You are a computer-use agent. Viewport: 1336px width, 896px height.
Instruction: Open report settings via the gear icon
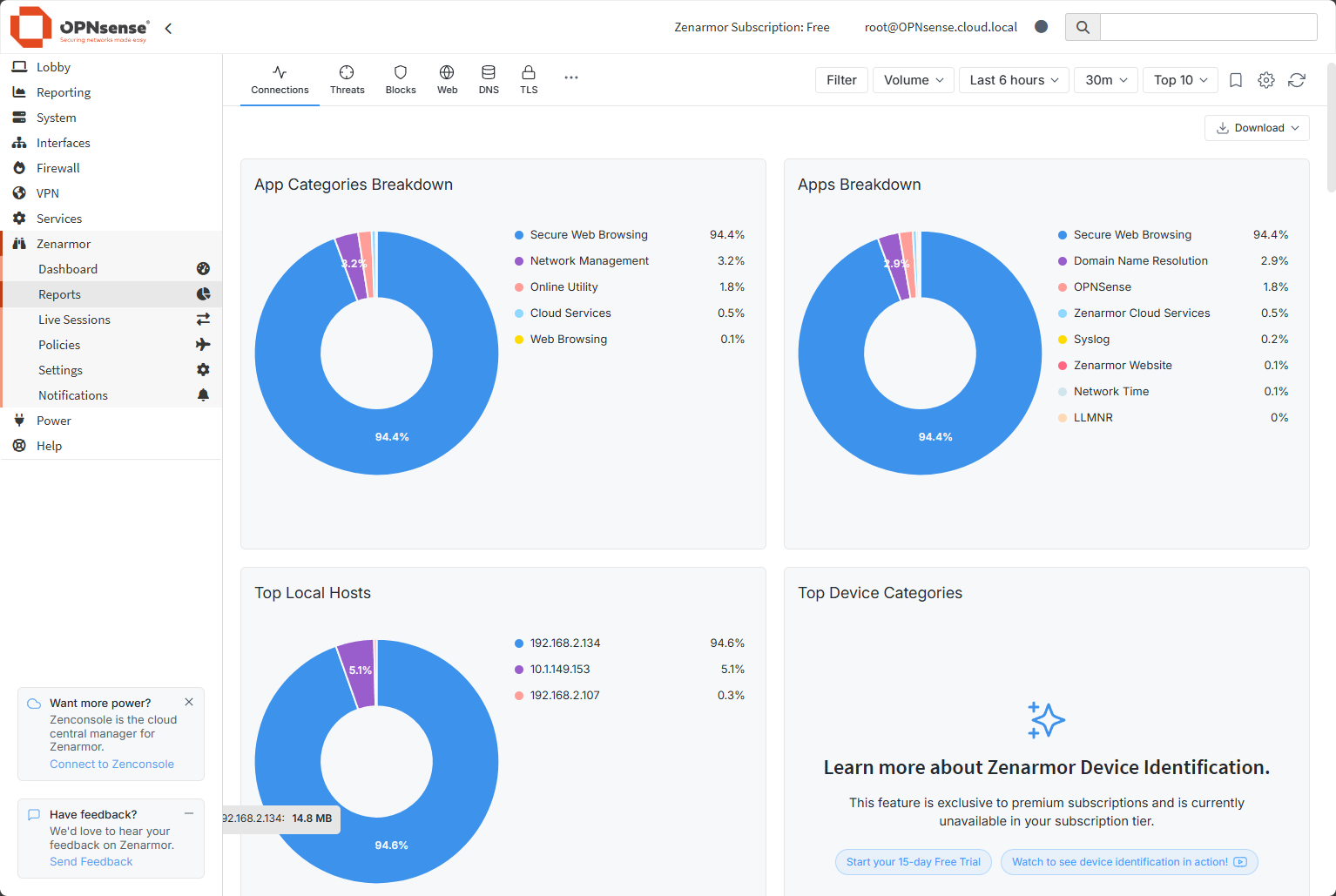pyautogui.click(x=1265, y=79)
